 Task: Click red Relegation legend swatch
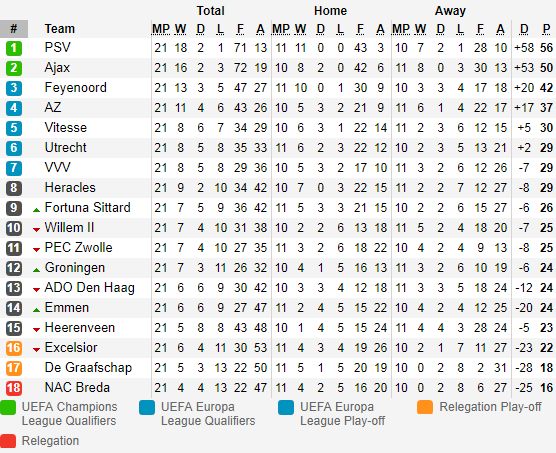pyautogui.click(x=8, y=441)
